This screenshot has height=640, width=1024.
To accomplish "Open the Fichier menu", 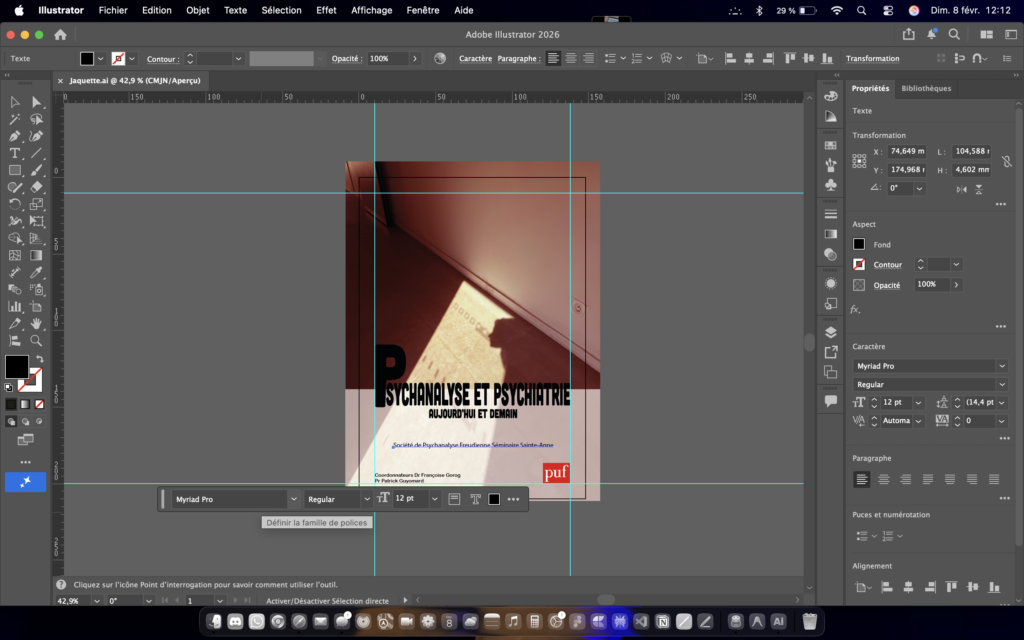I will click(x=113, y=10).
